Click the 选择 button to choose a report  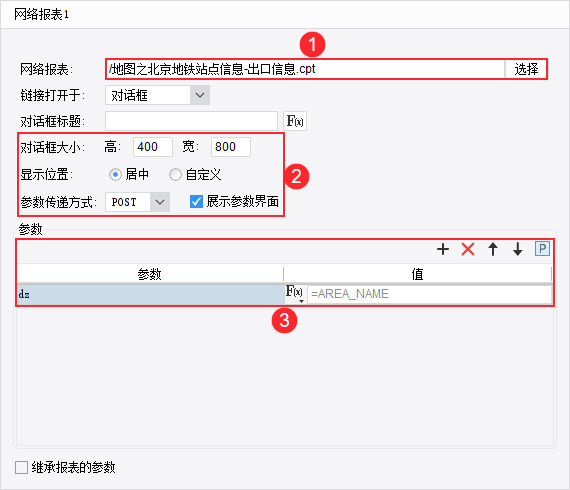pyautogui.click(x=526, y=69)
